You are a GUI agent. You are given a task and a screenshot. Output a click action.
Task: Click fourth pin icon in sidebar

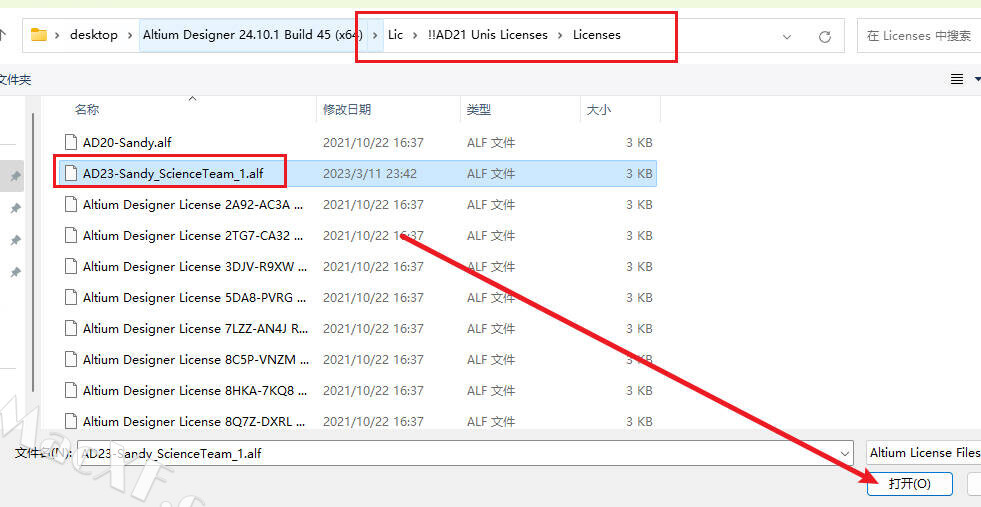point(15,272)
